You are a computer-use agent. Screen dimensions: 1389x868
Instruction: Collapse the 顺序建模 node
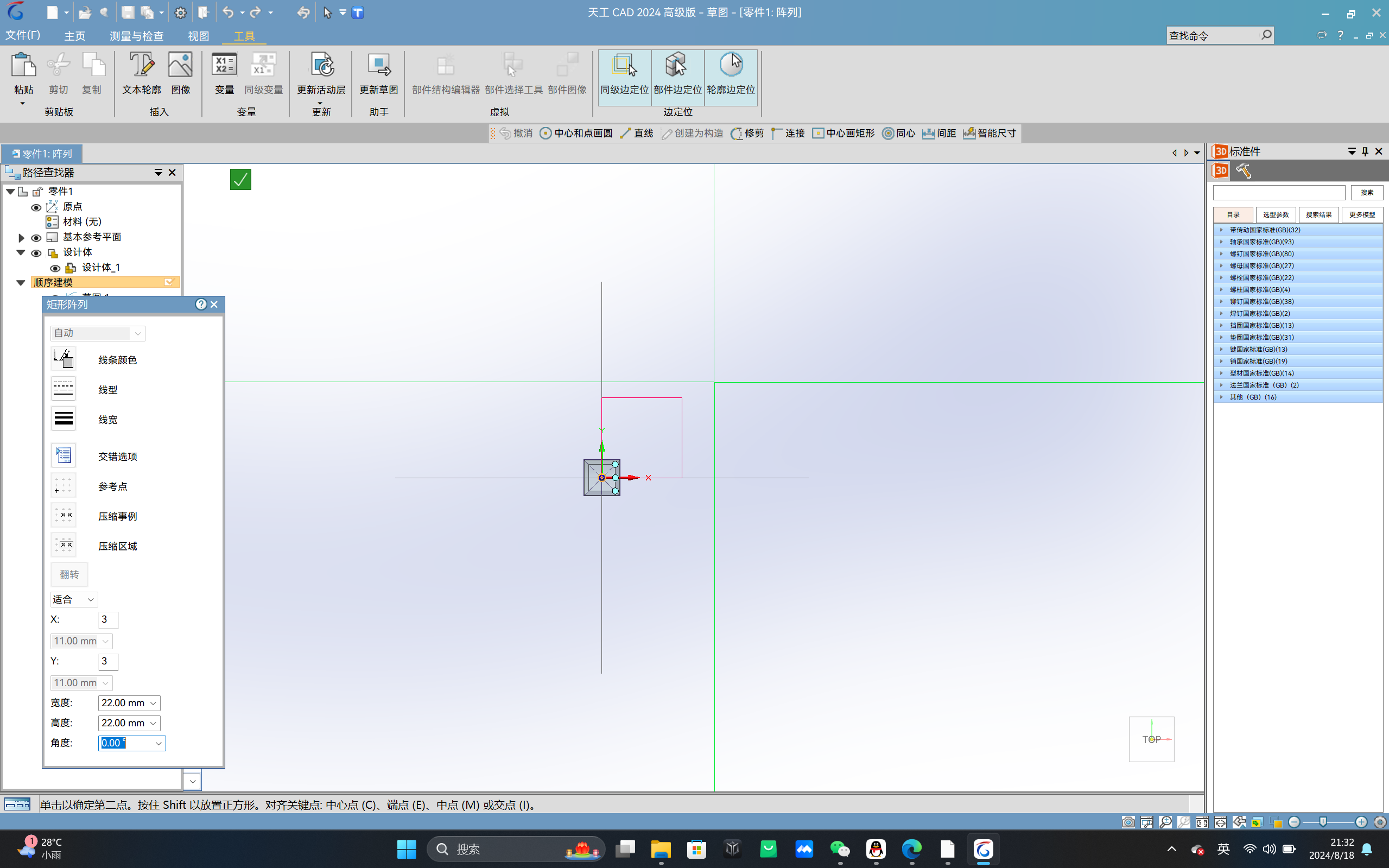tap(21, 282)
